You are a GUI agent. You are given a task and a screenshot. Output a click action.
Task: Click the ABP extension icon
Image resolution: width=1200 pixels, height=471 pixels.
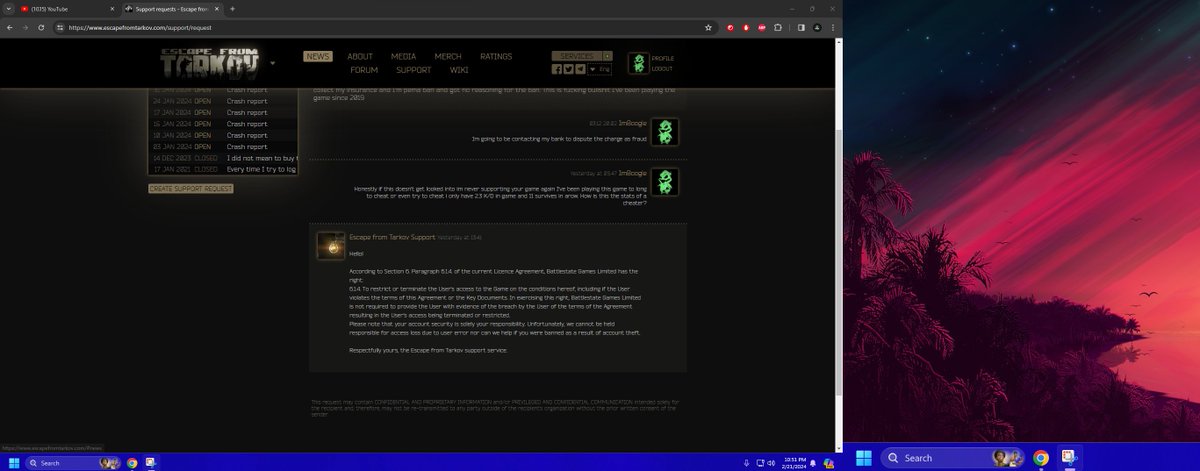click(762, 27)
